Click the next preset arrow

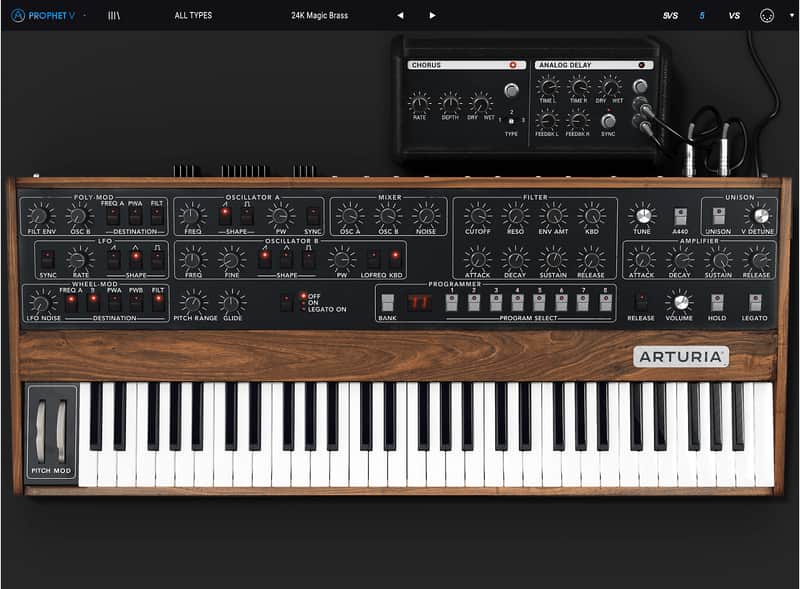430,14
